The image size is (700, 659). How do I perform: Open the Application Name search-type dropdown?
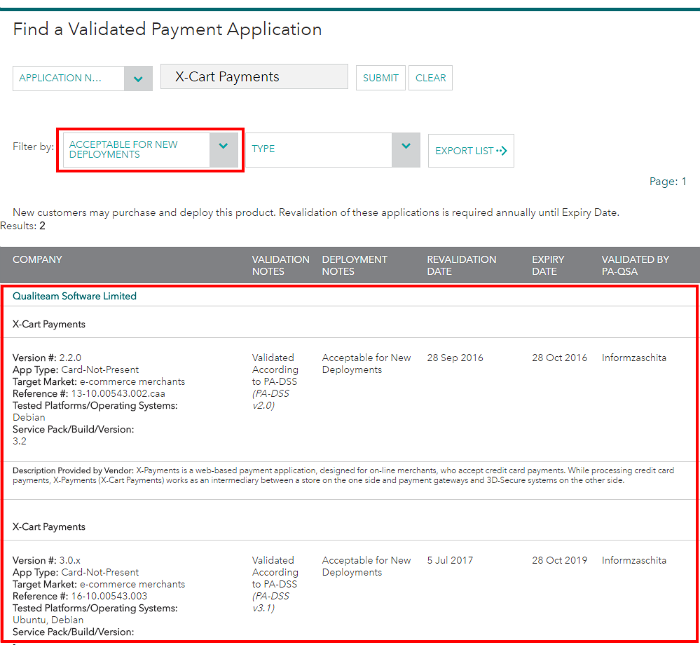click(83, 79)
